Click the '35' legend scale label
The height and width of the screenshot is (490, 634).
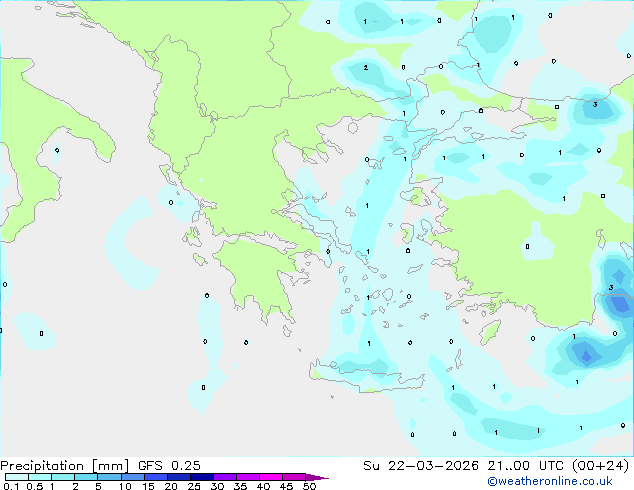[240, 486]
